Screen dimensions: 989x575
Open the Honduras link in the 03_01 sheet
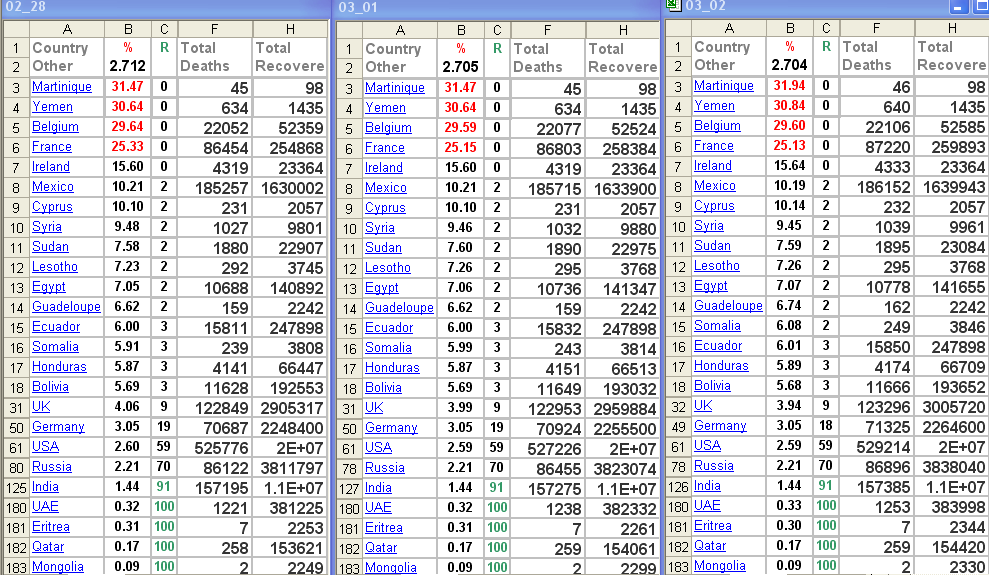392,368
